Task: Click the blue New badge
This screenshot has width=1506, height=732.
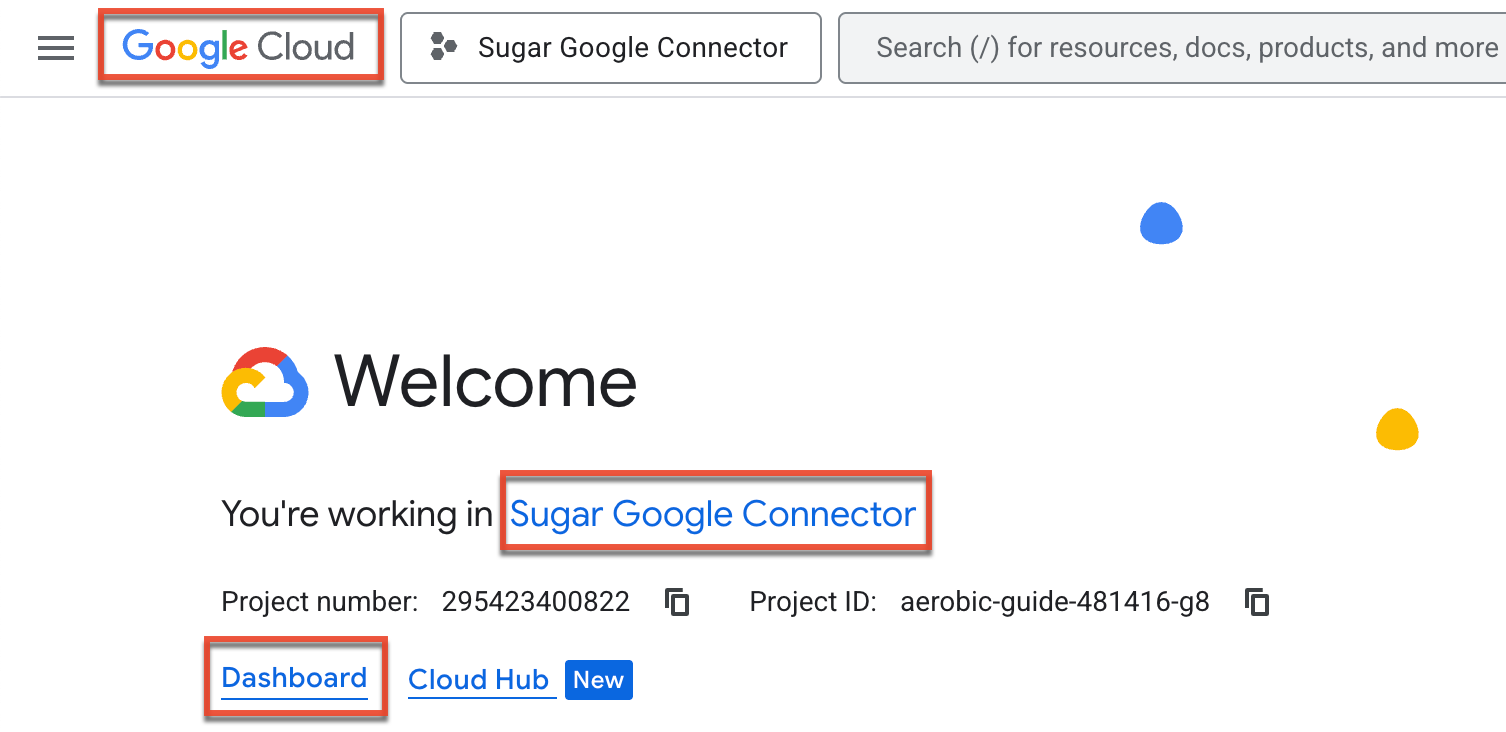Action: tap(598, 680)
